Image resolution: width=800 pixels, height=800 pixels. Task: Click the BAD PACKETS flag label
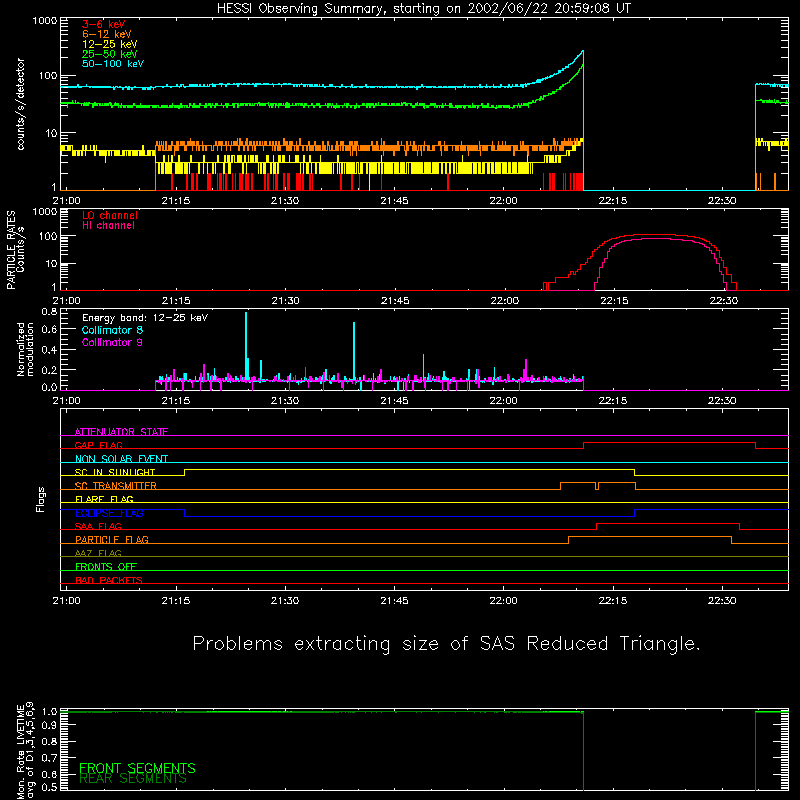109,580
